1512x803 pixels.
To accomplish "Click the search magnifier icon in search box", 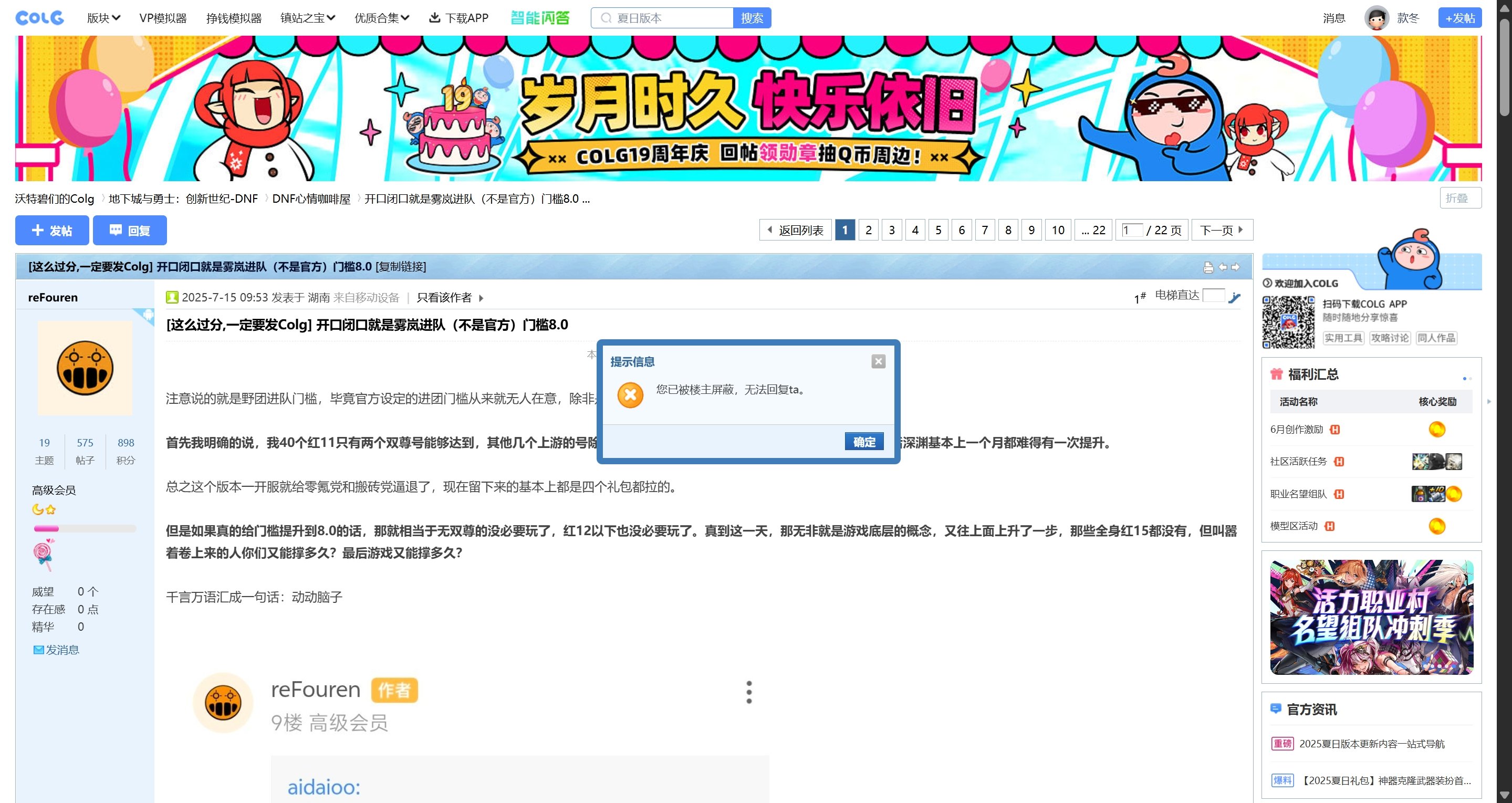I will point(607,18).
